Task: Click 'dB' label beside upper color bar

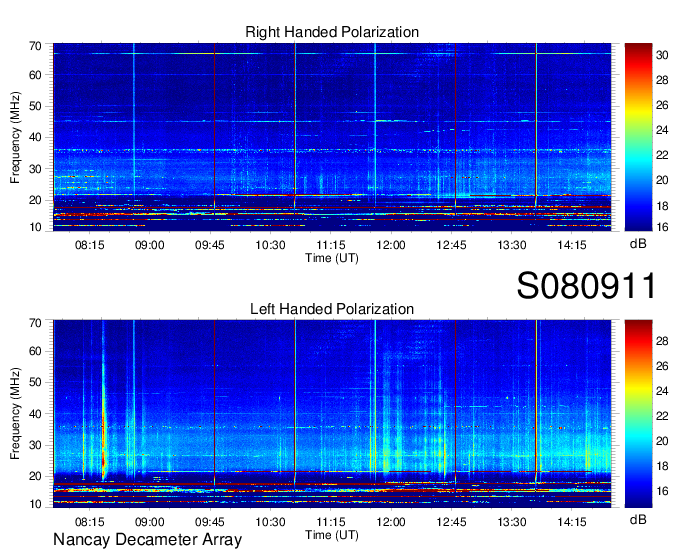Action: point(638,244)
